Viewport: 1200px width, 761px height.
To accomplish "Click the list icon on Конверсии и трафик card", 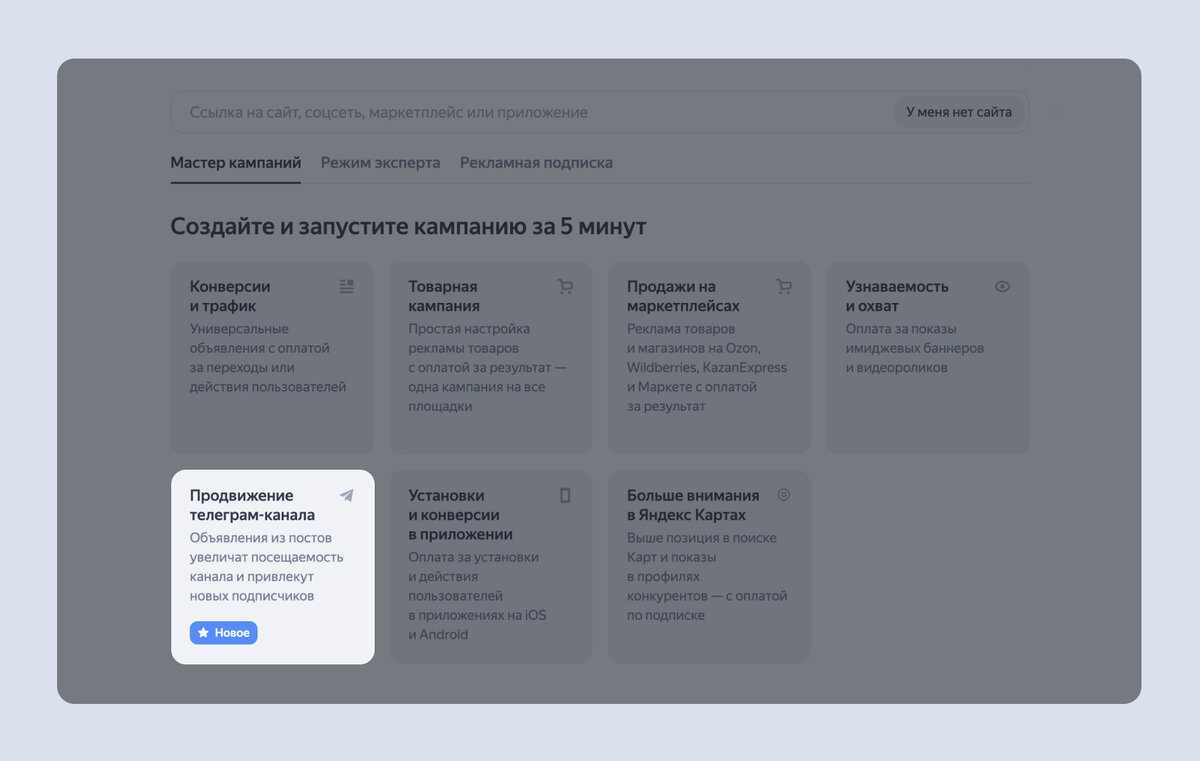I will [x=346, y=286].
